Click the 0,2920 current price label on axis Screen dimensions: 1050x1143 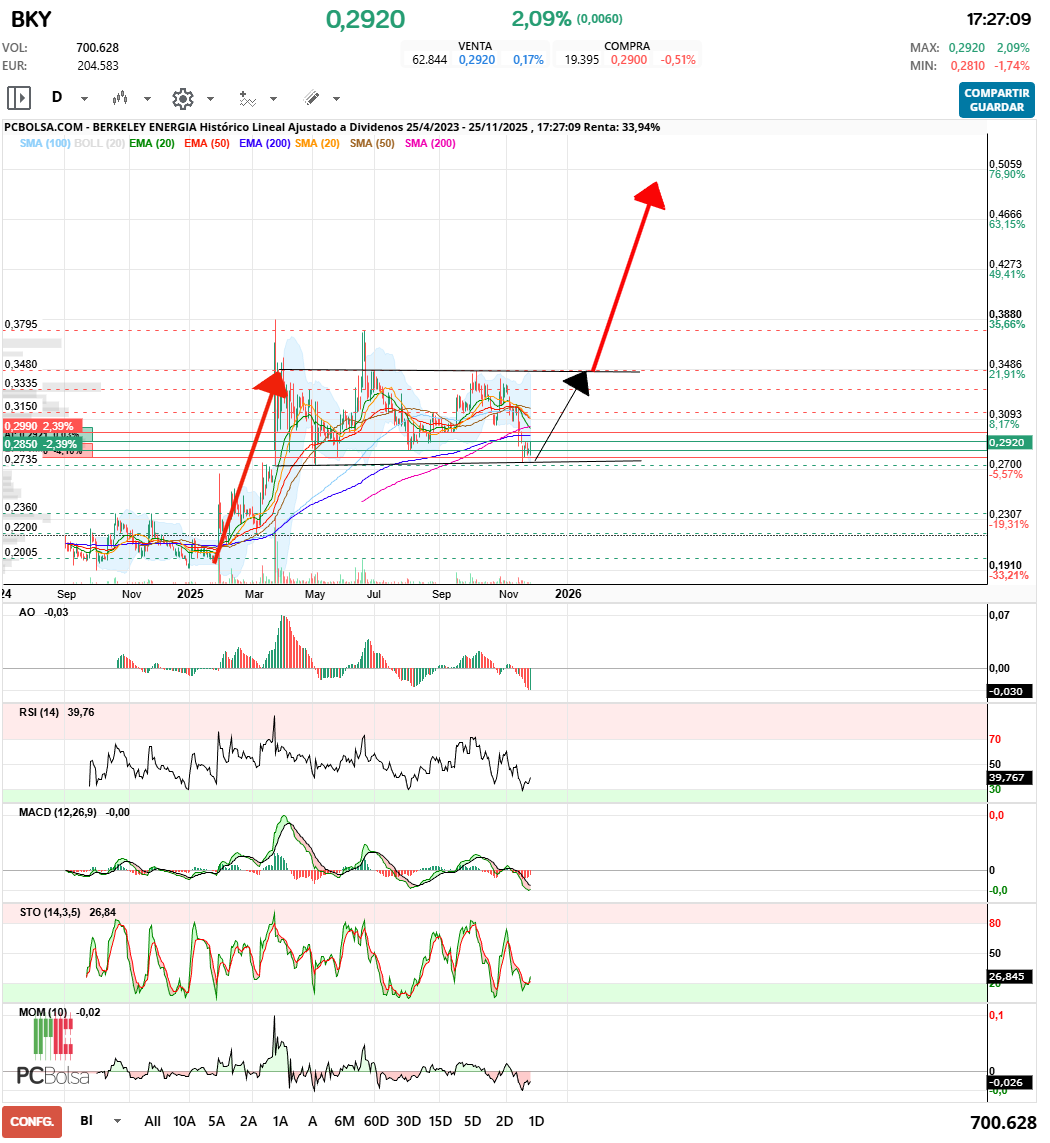(1009, 442)
